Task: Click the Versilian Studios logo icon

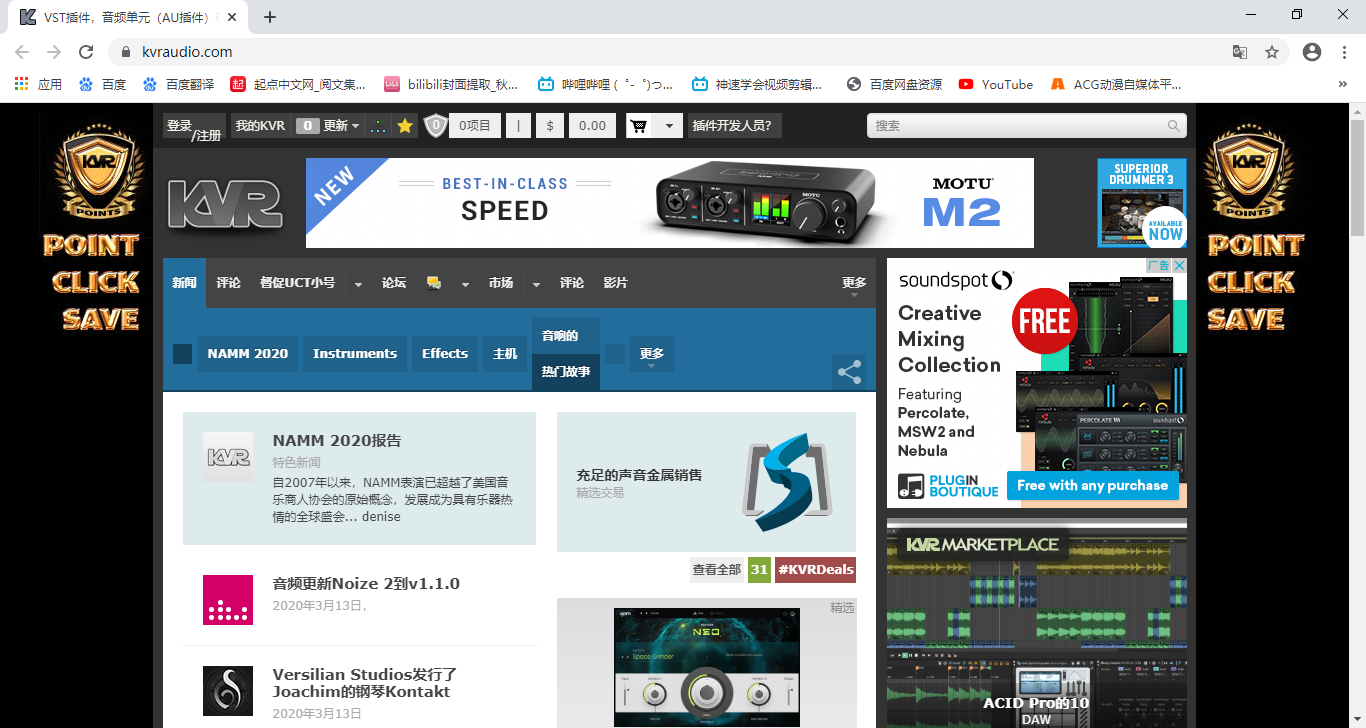Action: click(228, 691)
